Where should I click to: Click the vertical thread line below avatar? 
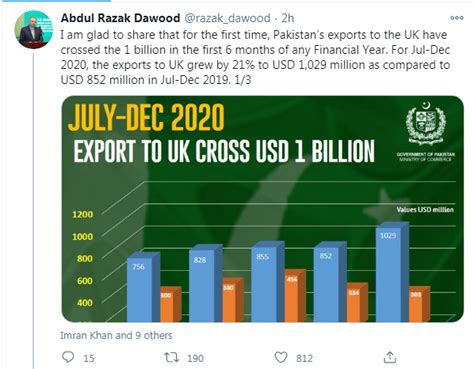[33, 211]
